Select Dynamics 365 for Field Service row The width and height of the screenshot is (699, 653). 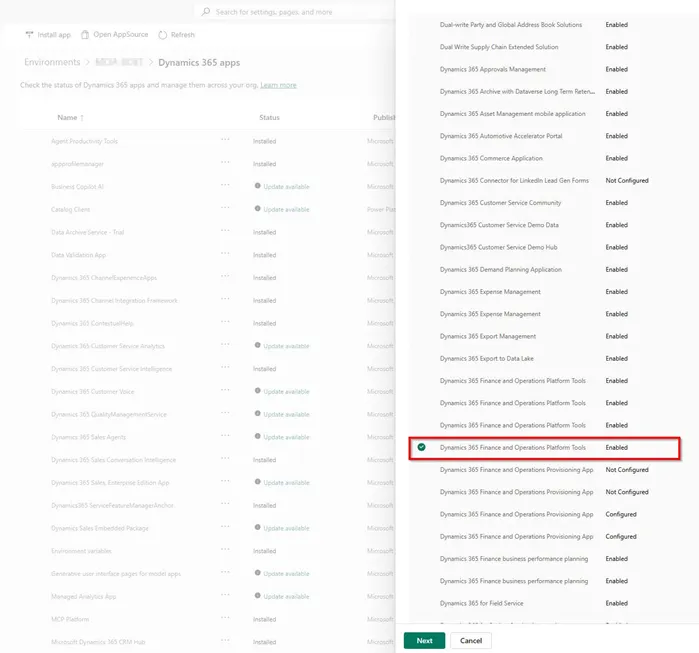[545, 603]
